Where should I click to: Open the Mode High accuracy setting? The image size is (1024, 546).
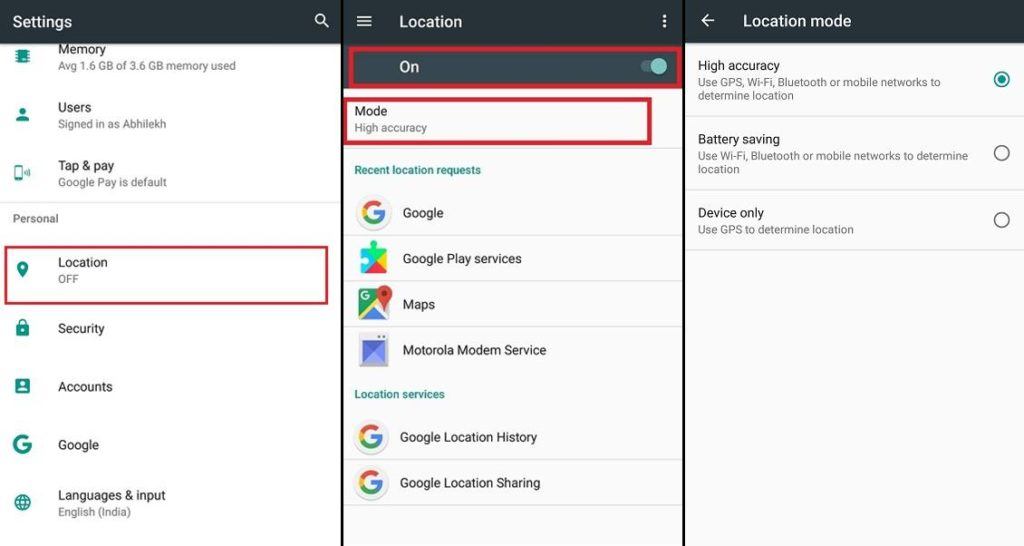[498, 119]
